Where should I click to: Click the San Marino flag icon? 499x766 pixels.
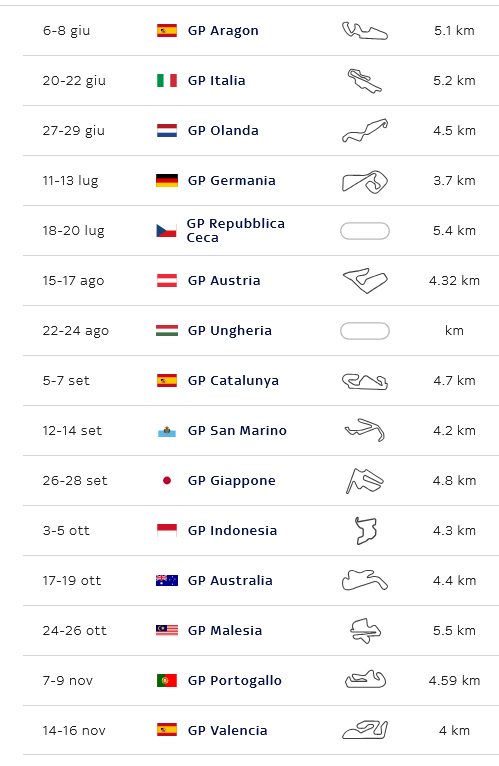[x=167, y=431]
